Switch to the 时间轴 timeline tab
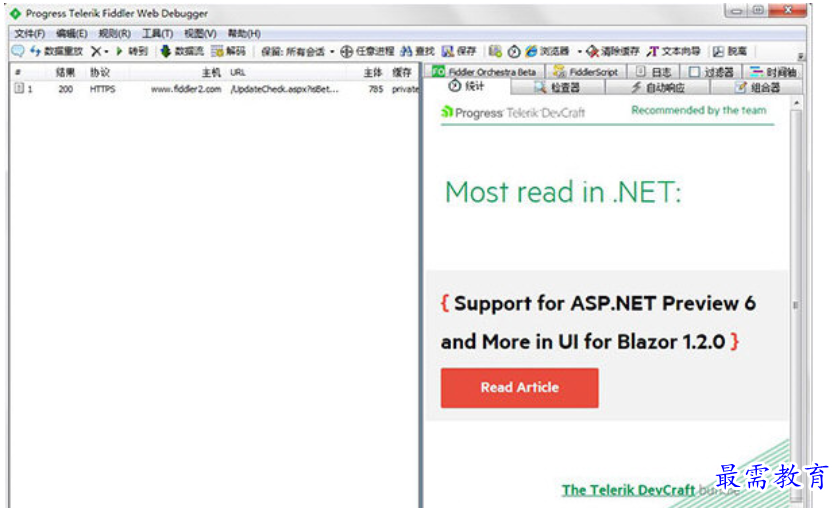The width and height of the screenshot is (837, 508). point(773,72)
